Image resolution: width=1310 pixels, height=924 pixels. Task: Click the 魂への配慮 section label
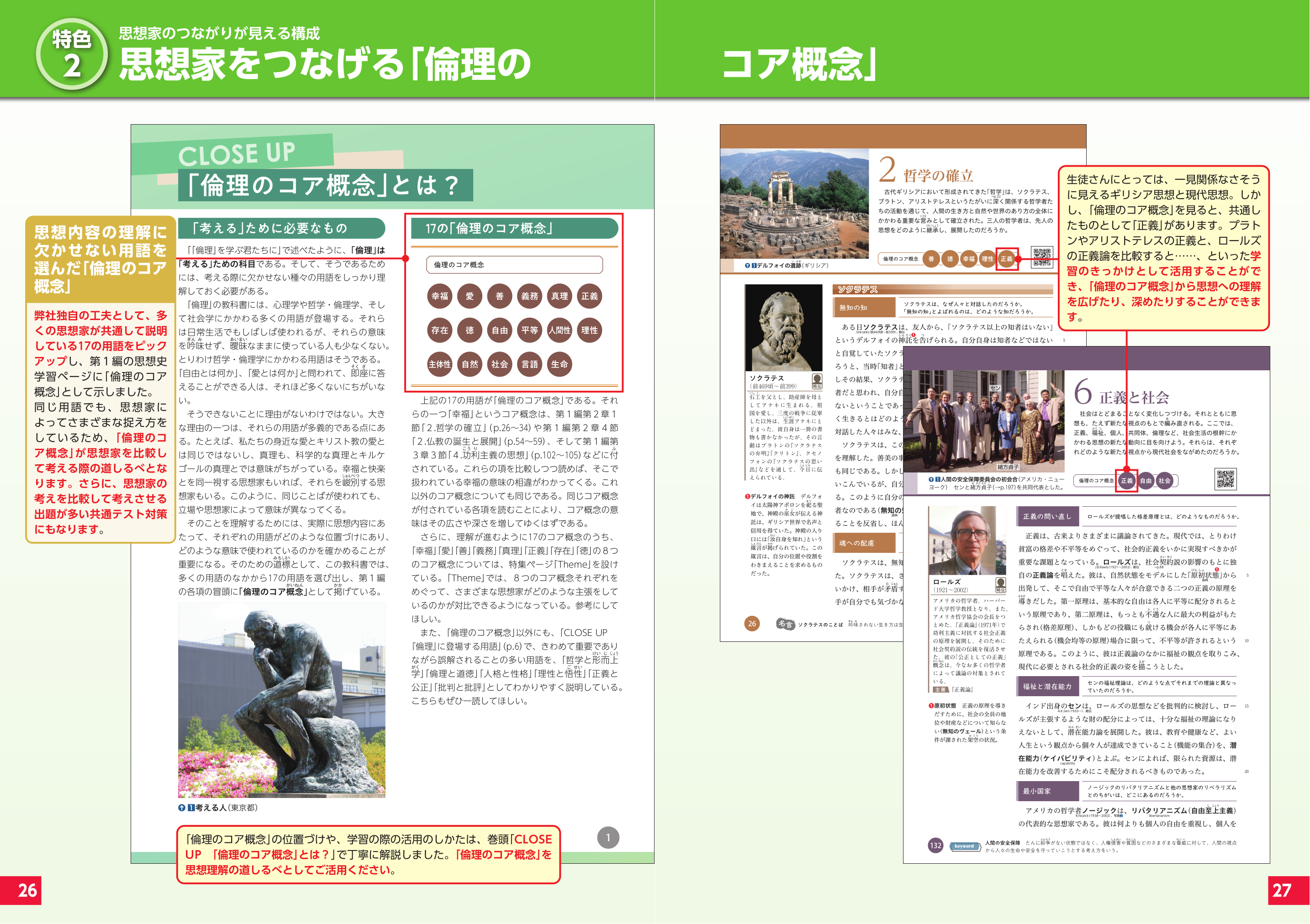pos(864,543)
